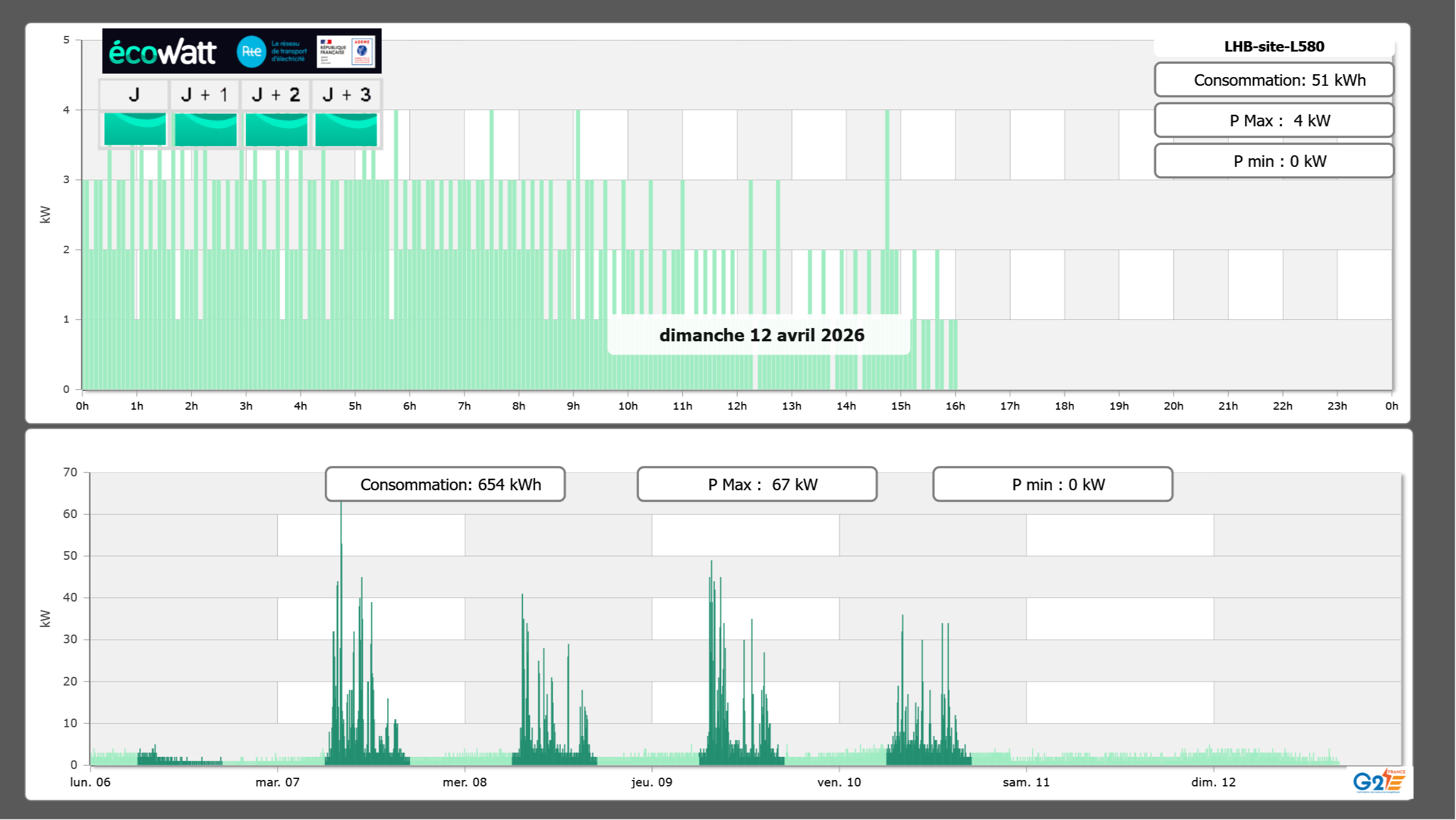
Task: Click the LHB-site-L580 site title
Action: (1274, 46)
